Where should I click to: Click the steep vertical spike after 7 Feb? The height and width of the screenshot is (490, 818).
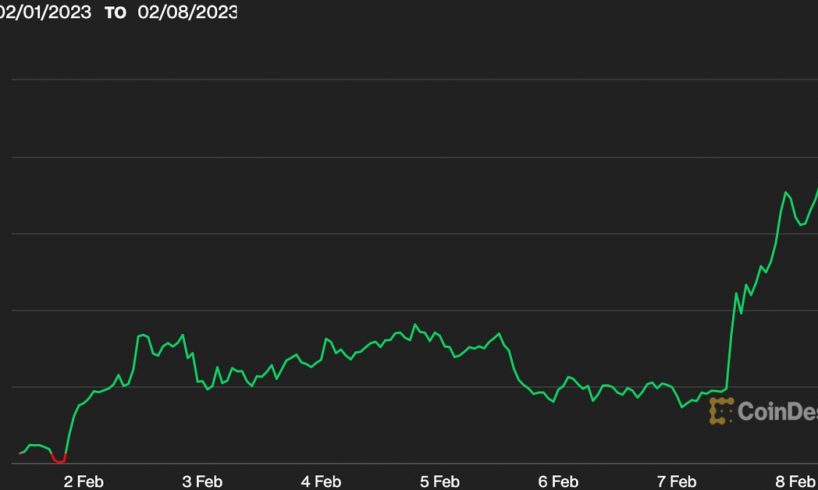pyautogui.click(x=730, y=340)
